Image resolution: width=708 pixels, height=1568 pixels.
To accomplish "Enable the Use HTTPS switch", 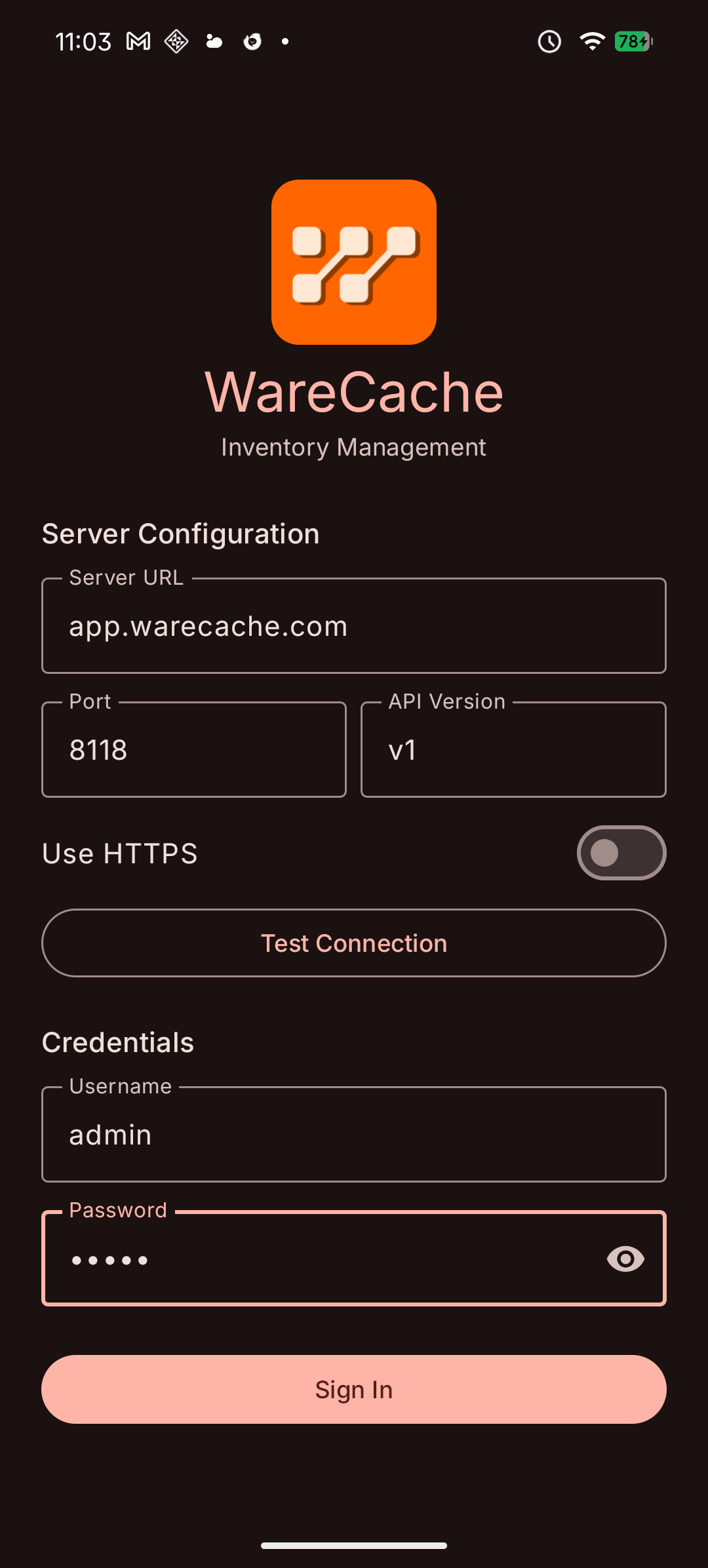I will [621, 853].
